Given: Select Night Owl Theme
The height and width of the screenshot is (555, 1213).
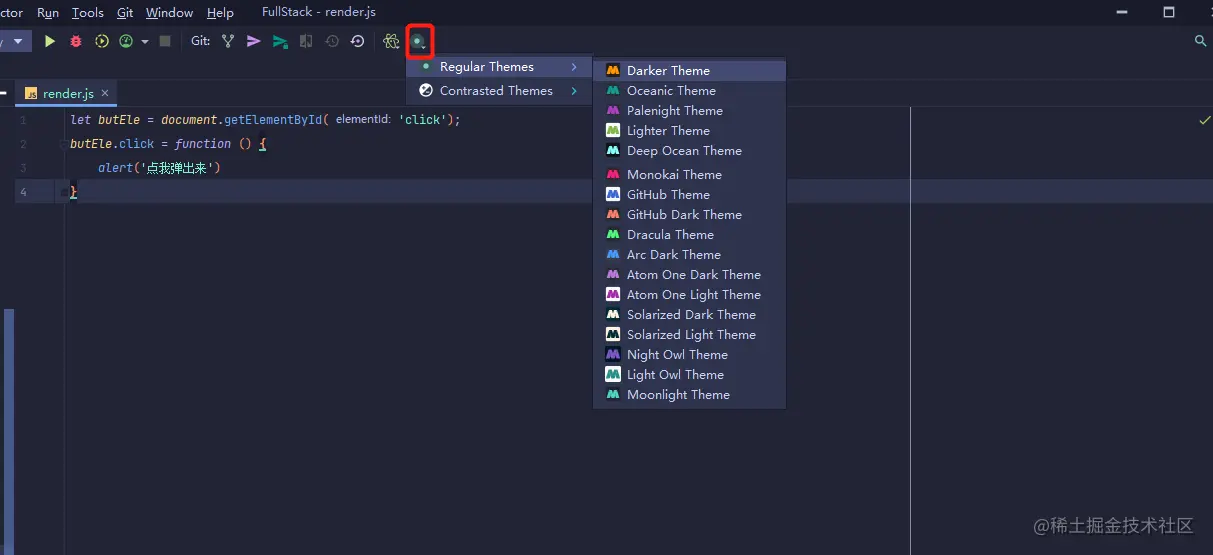Looking at the screenshot, I should point(689,355).
